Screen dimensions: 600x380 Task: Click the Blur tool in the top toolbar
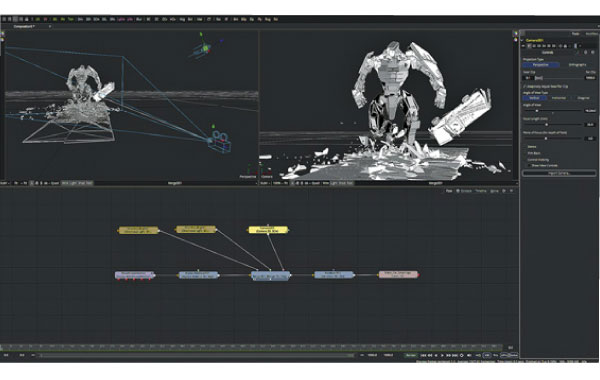pos(139,19)
